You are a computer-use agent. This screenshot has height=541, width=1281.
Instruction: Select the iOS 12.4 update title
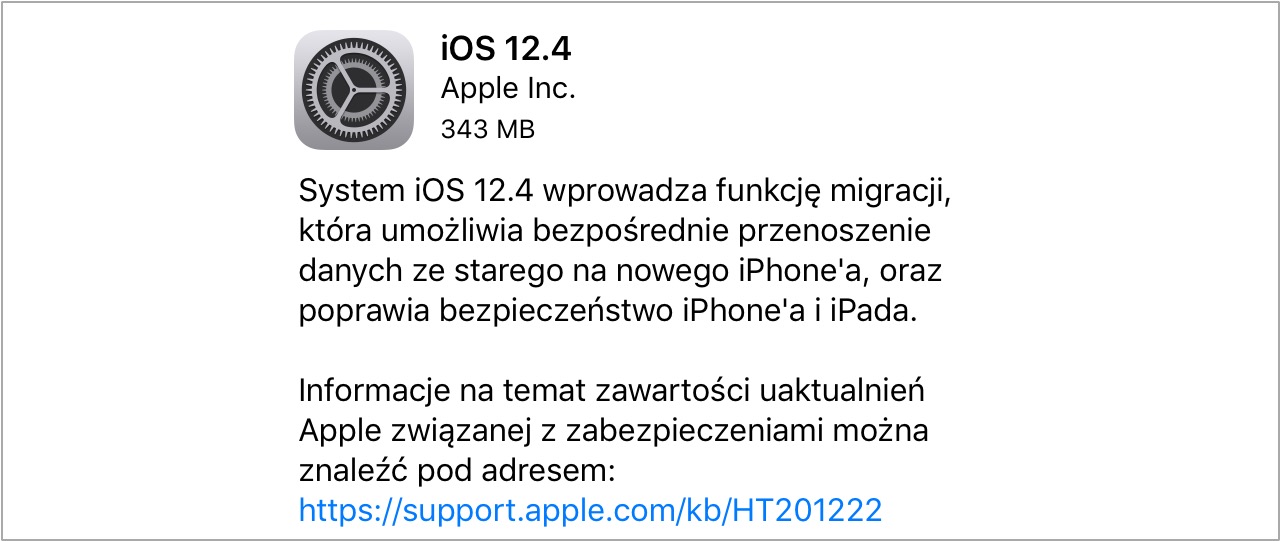pos(506,49)
